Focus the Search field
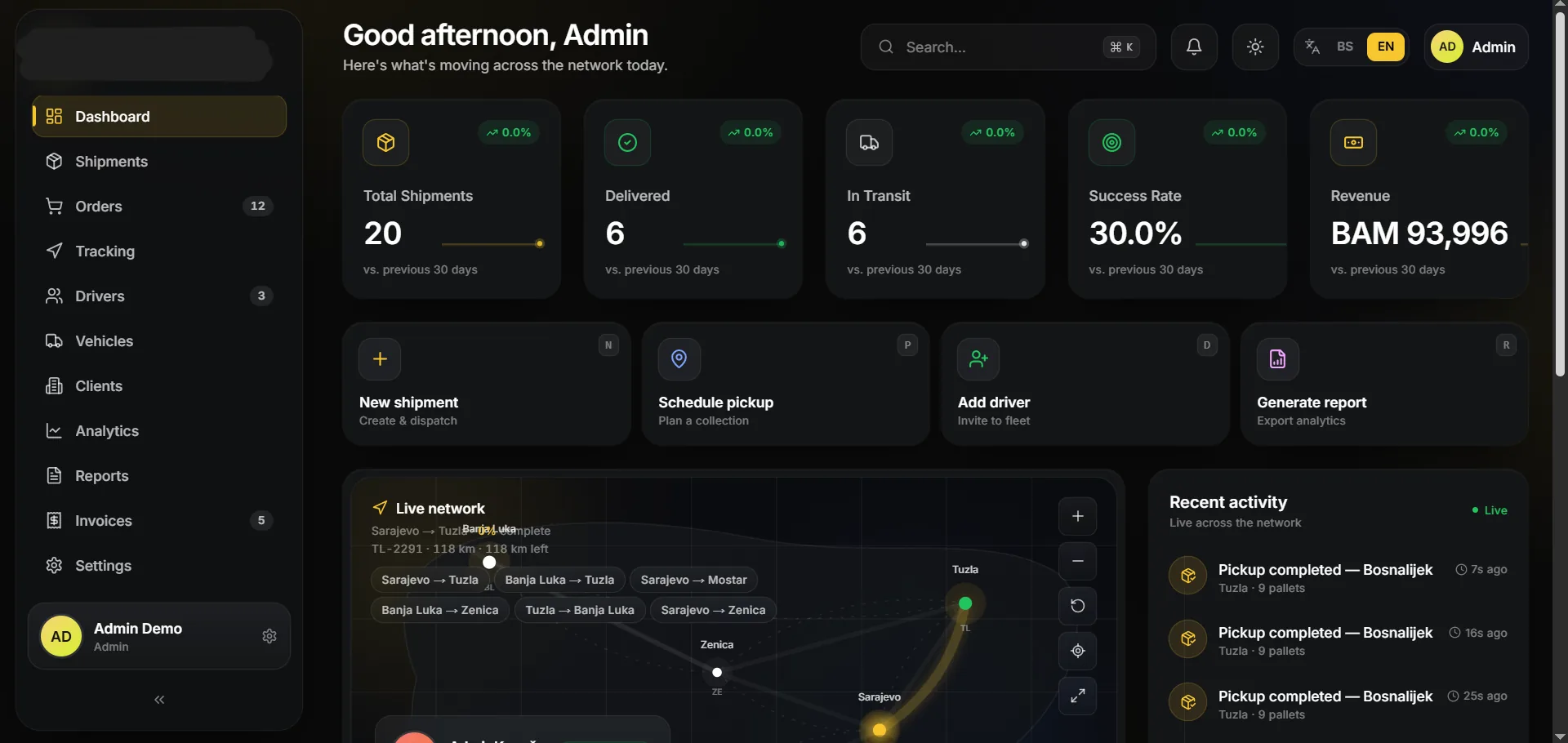The width and height of the screenshot is (1568, 743). tap(1008, 47)
